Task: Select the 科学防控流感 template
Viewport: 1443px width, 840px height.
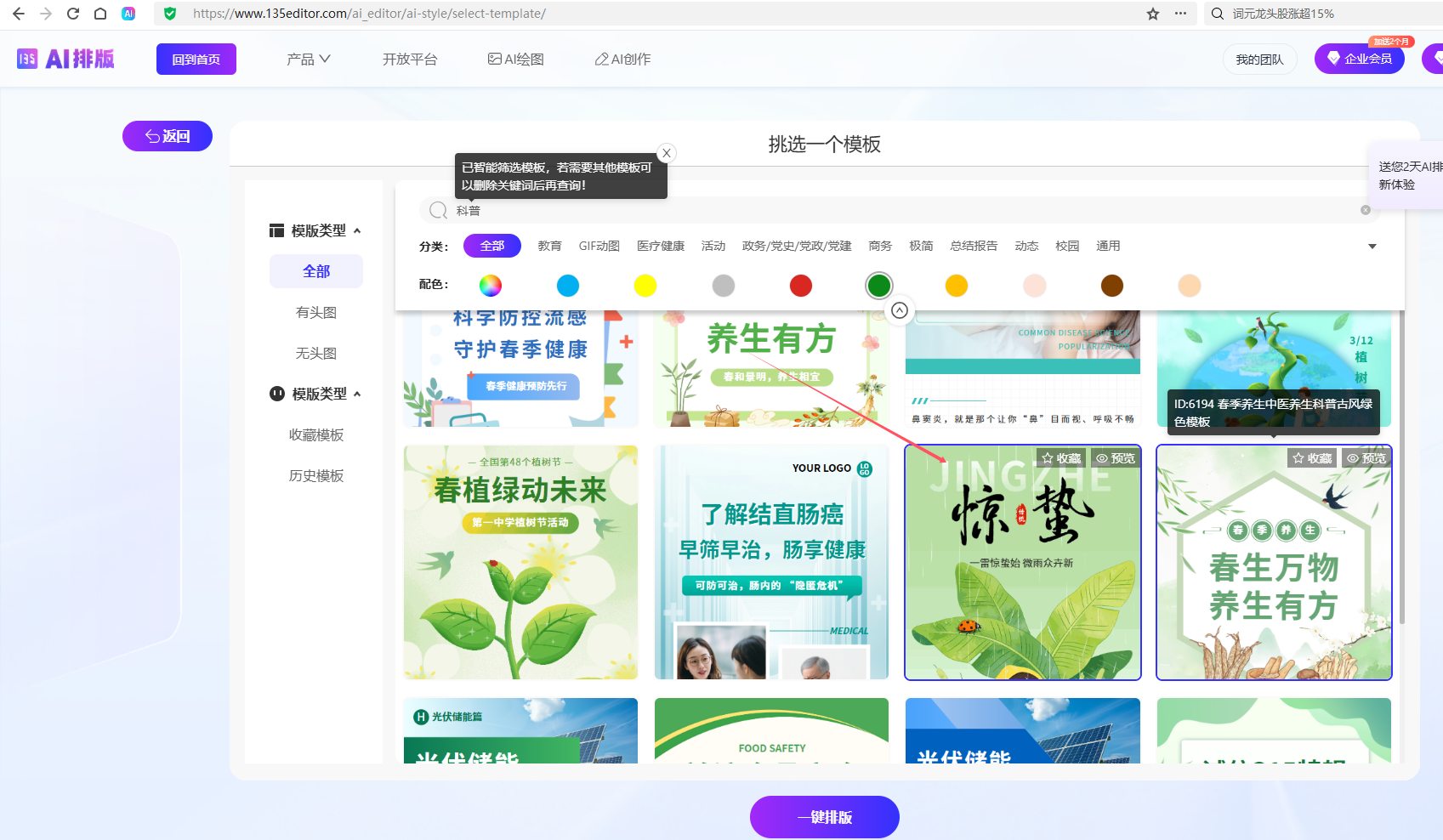Action: pos(520,368)
